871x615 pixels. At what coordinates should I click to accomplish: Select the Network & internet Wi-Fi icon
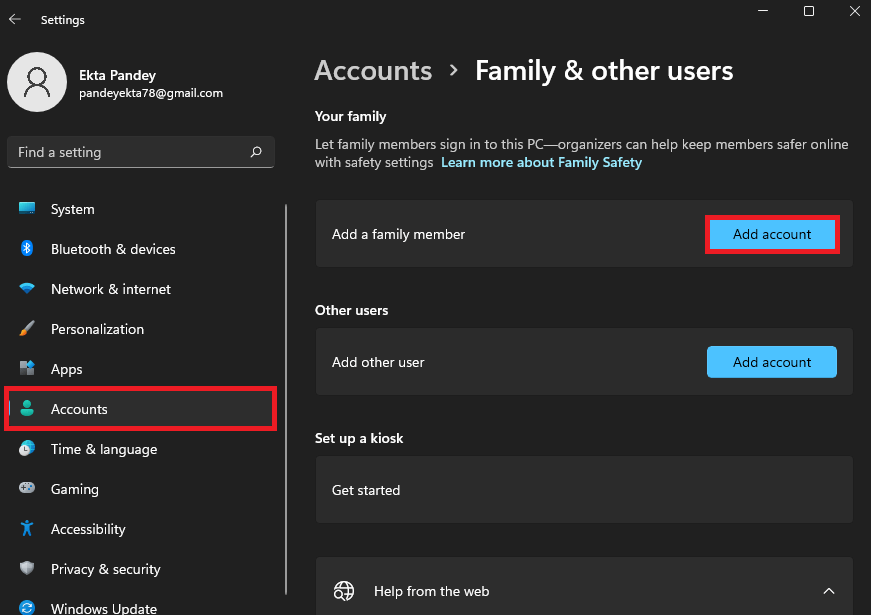(x=27, y=289)
